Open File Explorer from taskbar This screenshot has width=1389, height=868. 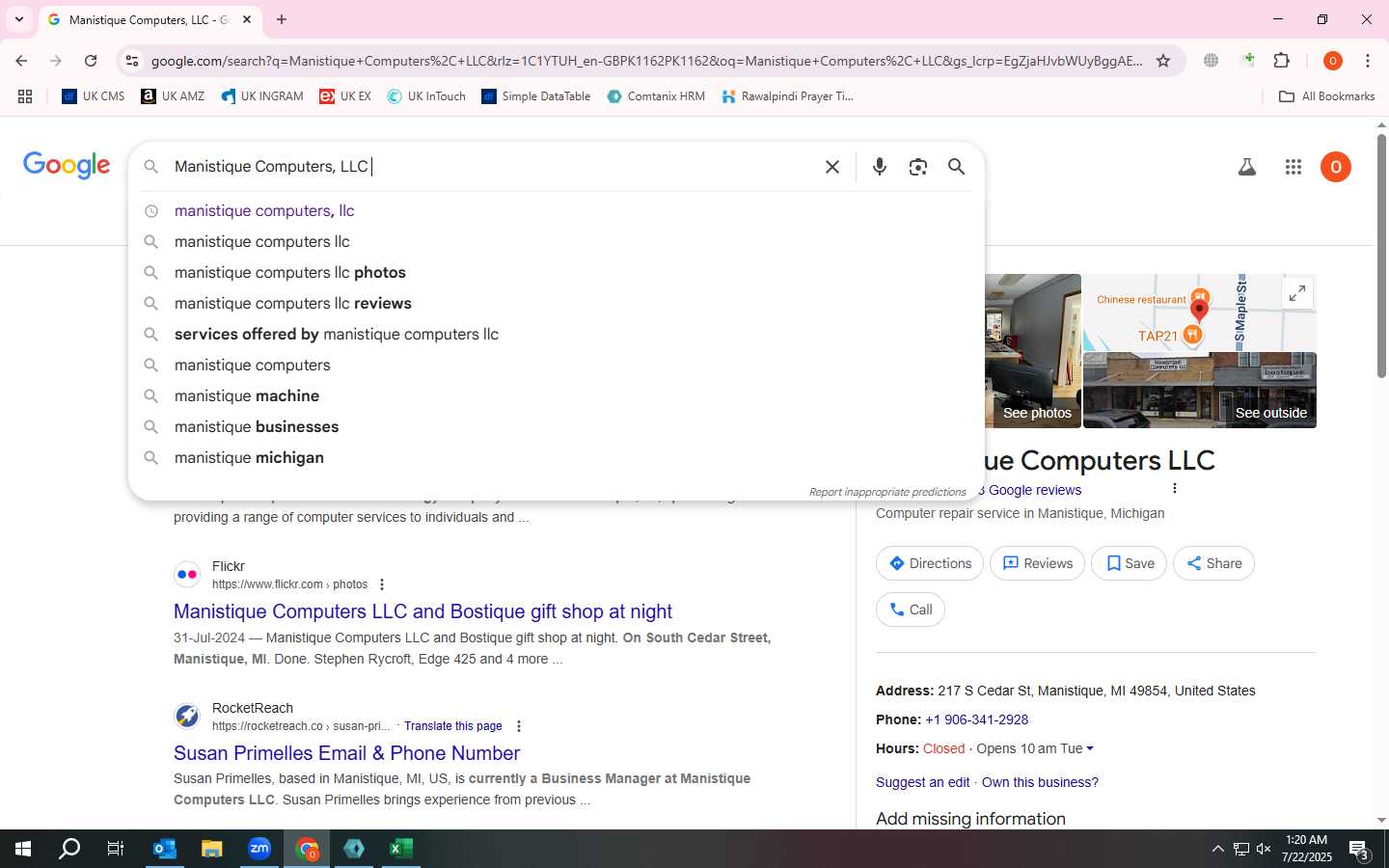tap(212, 849)
